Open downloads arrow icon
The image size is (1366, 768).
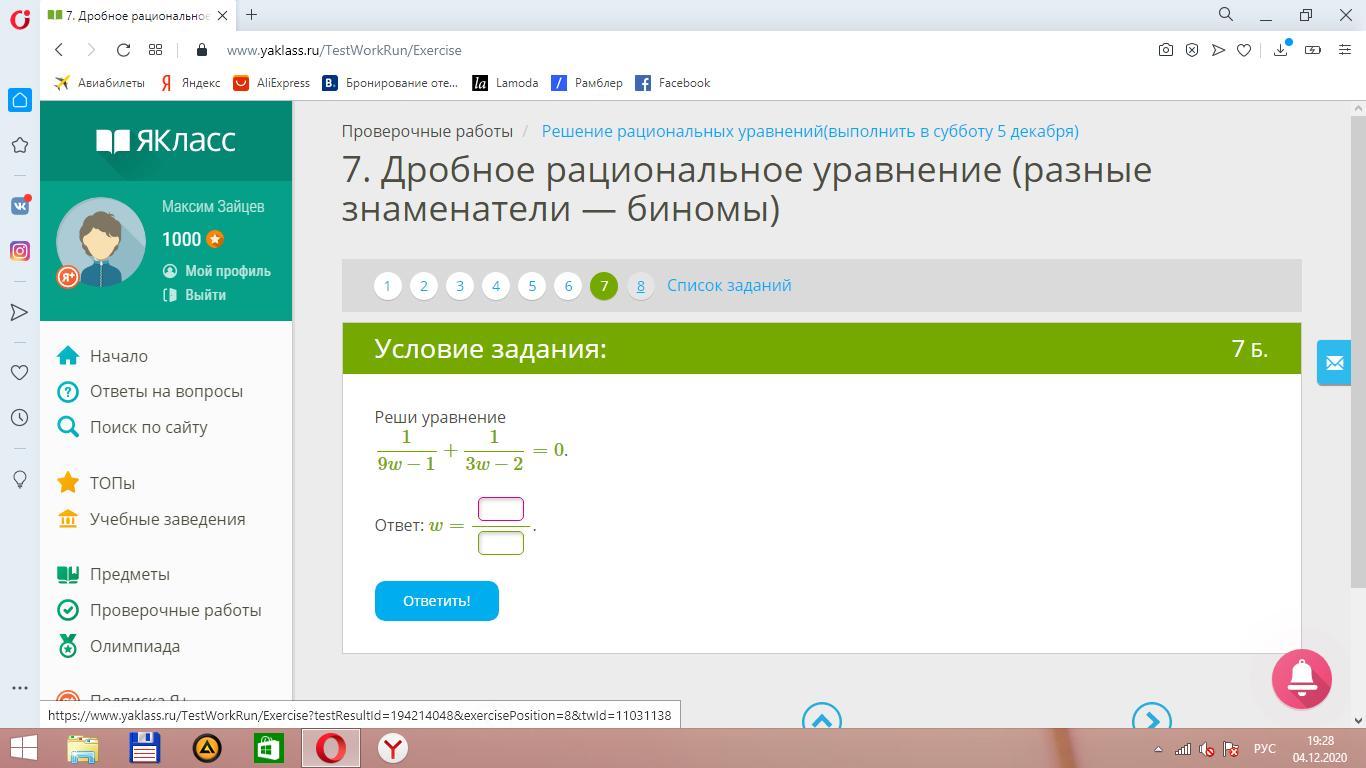pyautogui.click(x=1280, y=50)
